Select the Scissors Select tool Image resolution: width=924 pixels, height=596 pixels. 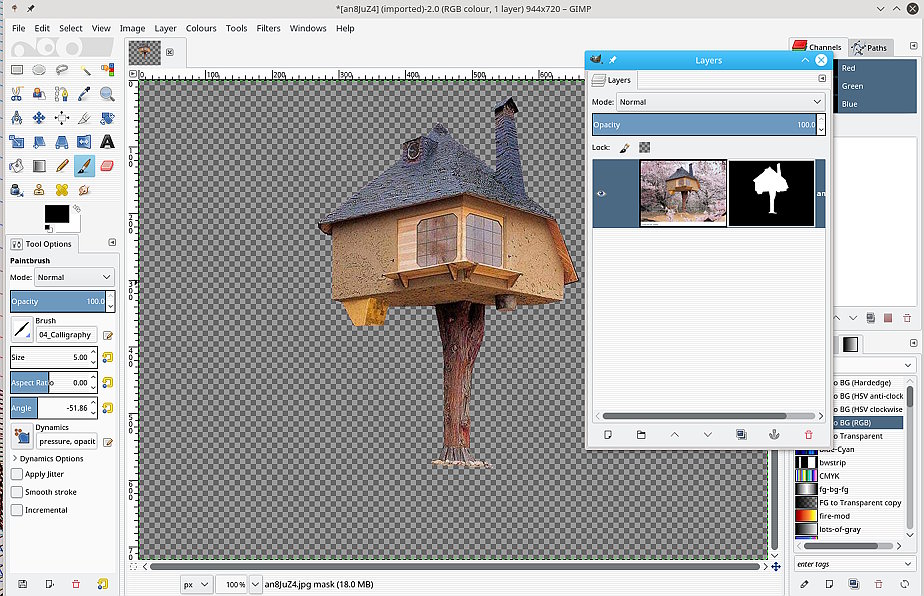point(16,94)
